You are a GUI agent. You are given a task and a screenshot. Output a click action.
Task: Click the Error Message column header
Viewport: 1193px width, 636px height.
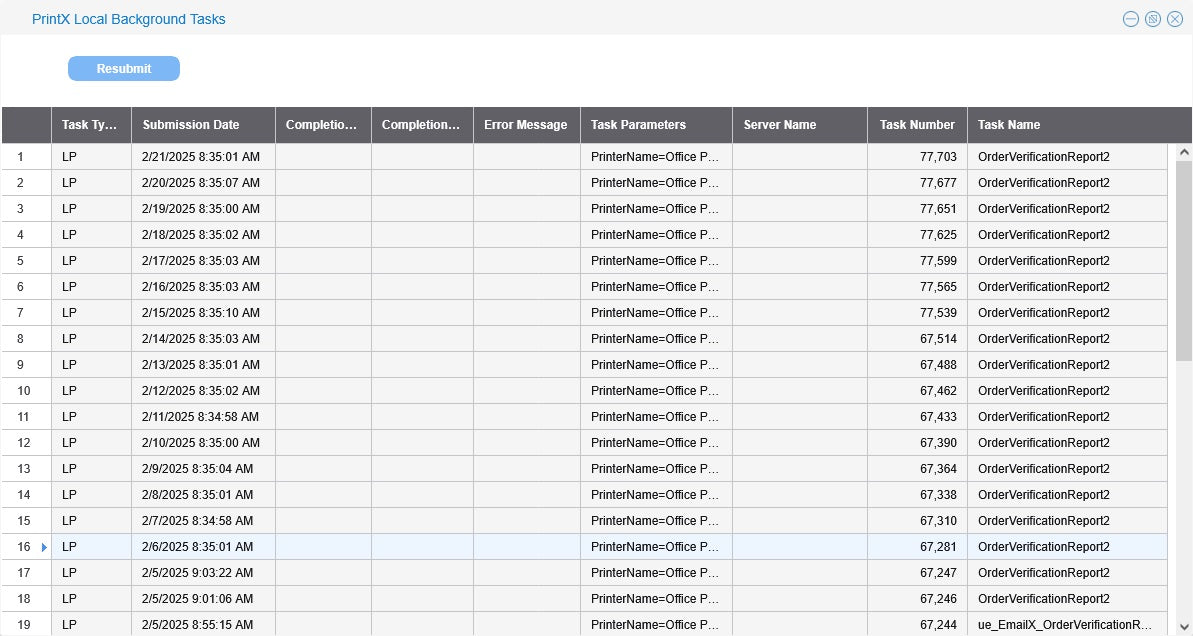(525, 125)
